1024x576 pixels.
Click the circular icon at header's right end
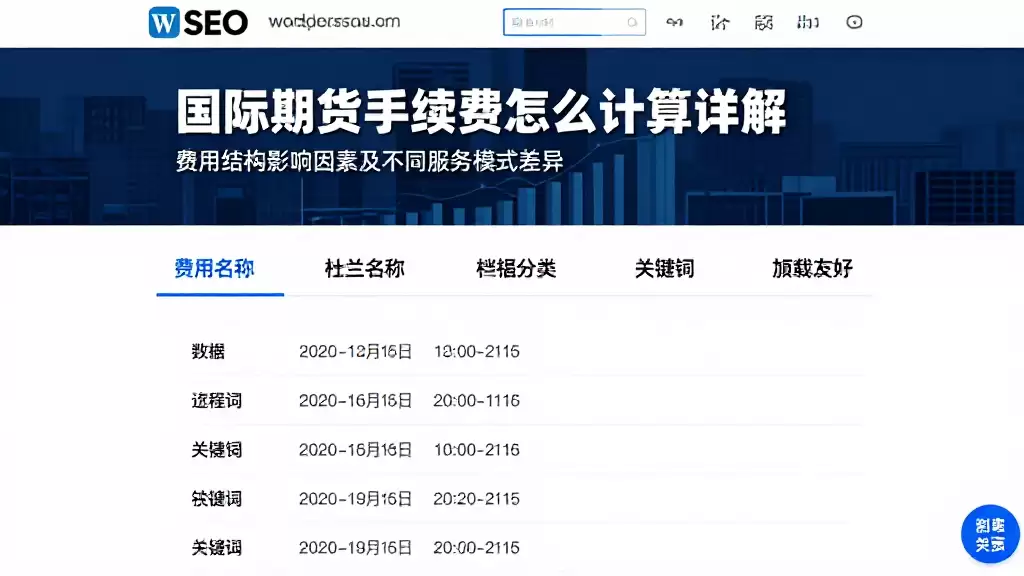(x=854, y=22)
